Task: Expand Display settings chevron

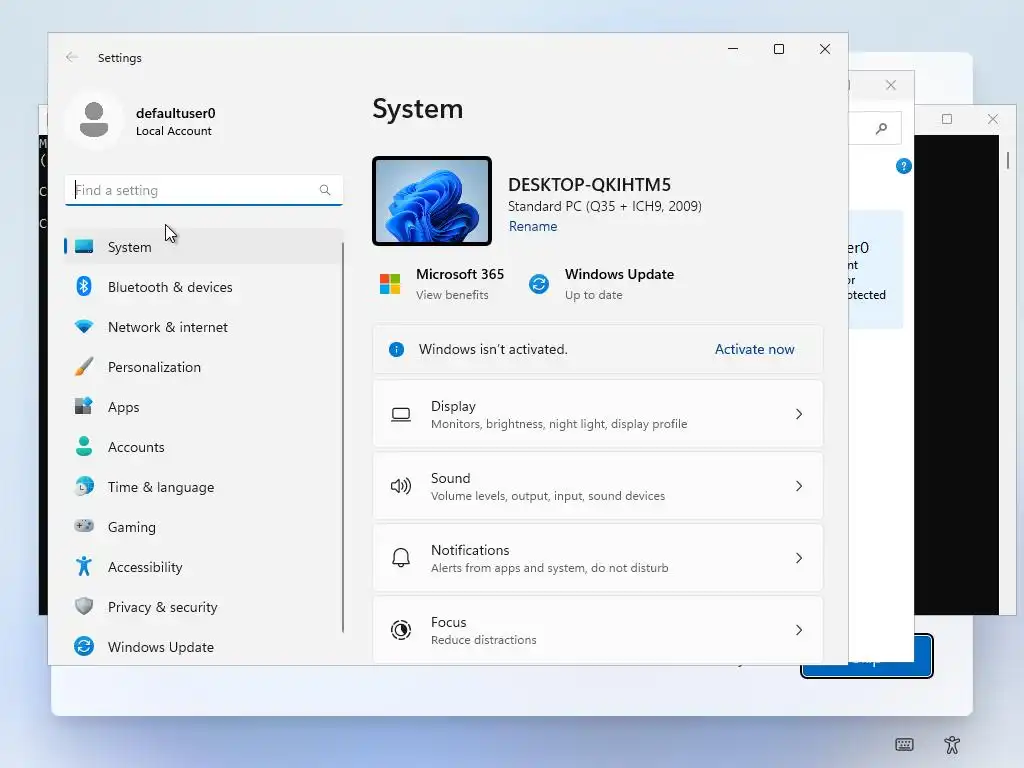Action: [799, 414]
